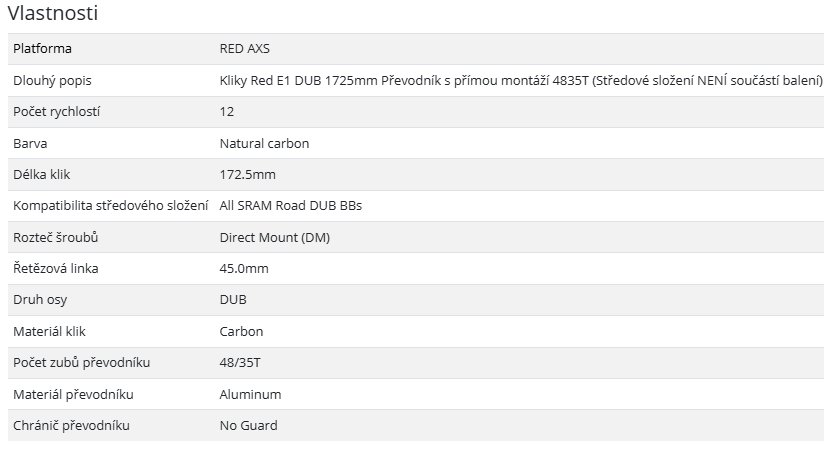Click the Aluminum chainring material value

click(x=250, y=394)
